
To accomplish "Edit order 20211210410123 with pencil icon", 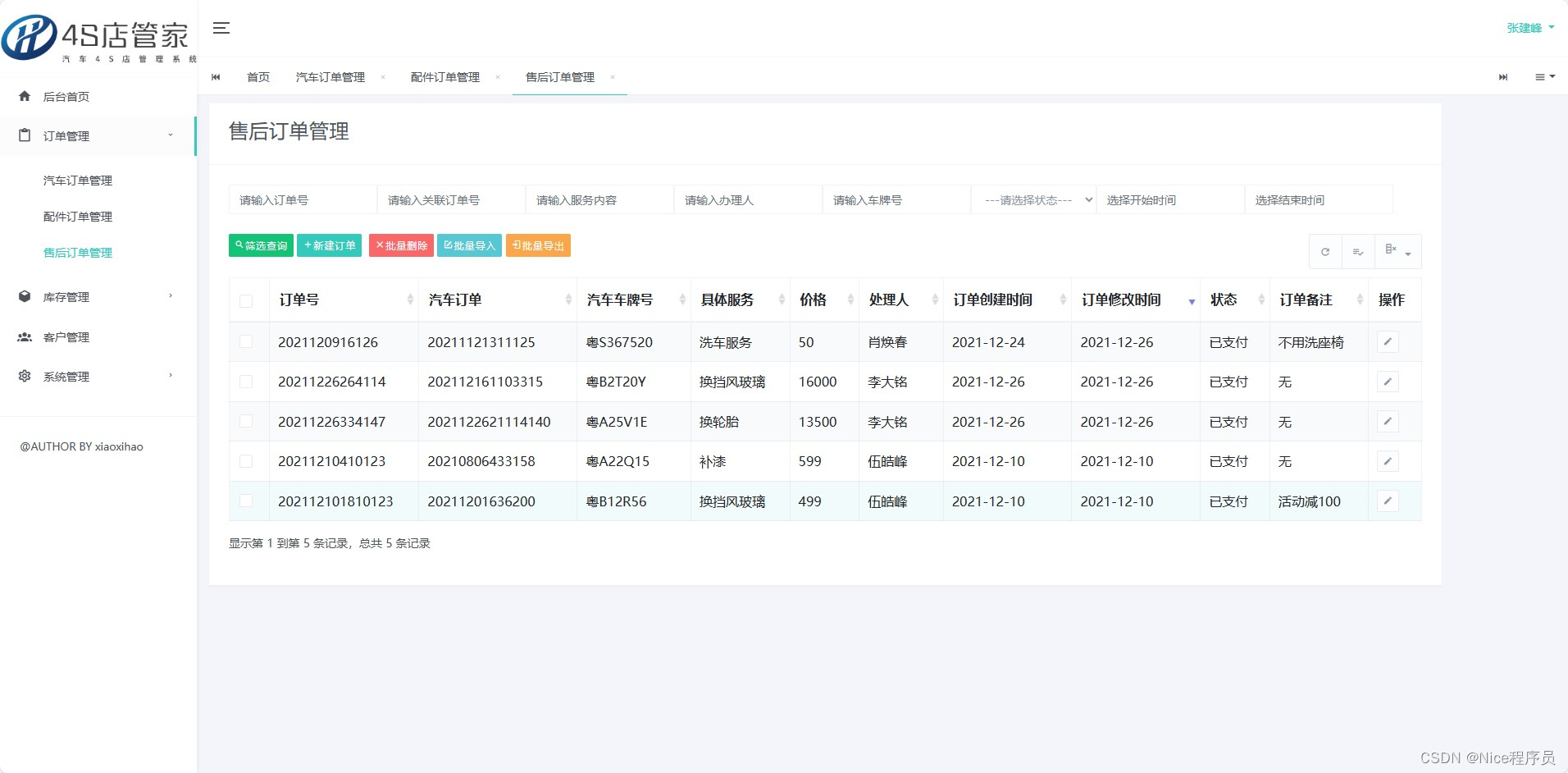I will (1388, 461).
